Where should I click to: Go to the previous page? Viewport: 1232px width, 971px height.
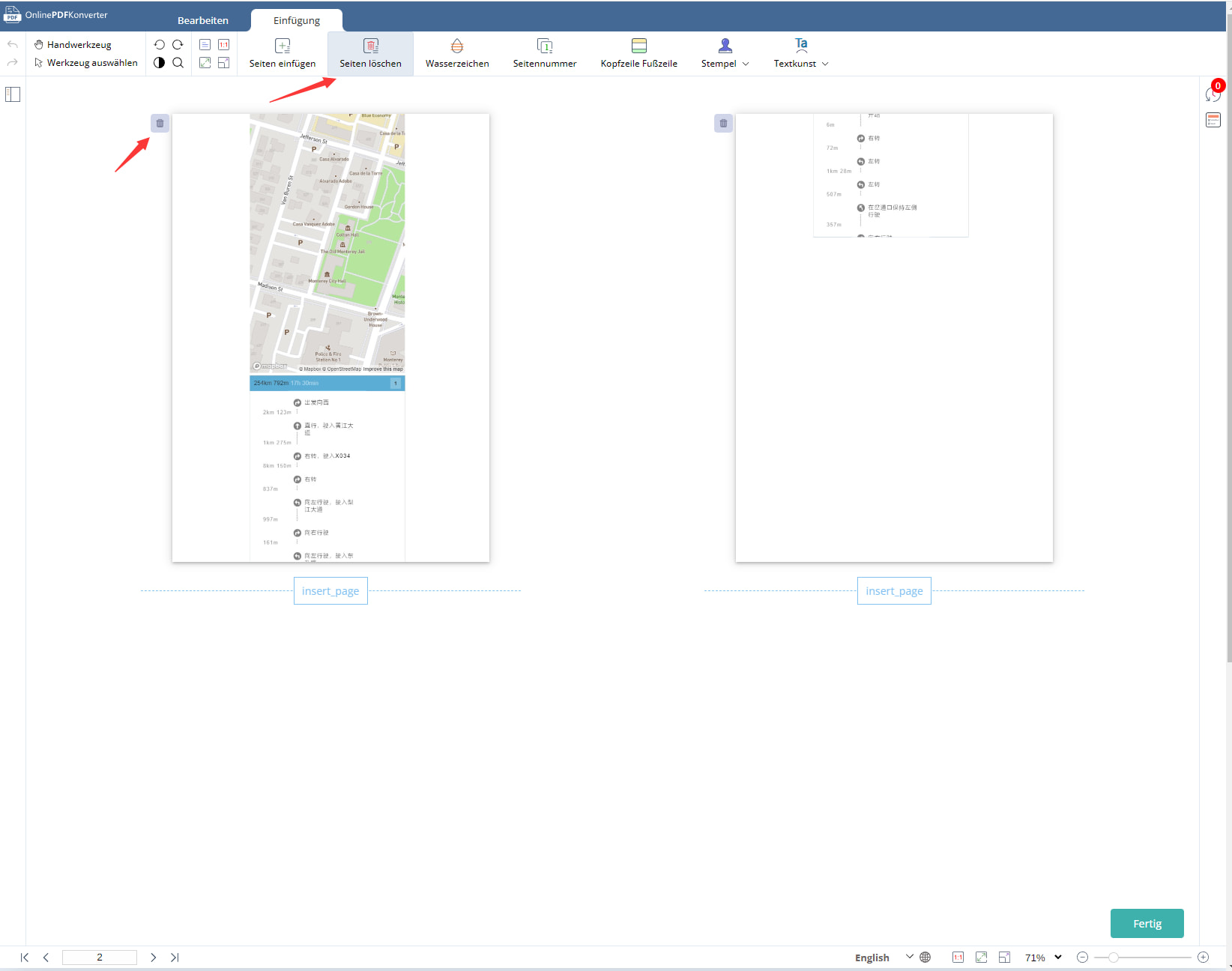pos(46,957)
